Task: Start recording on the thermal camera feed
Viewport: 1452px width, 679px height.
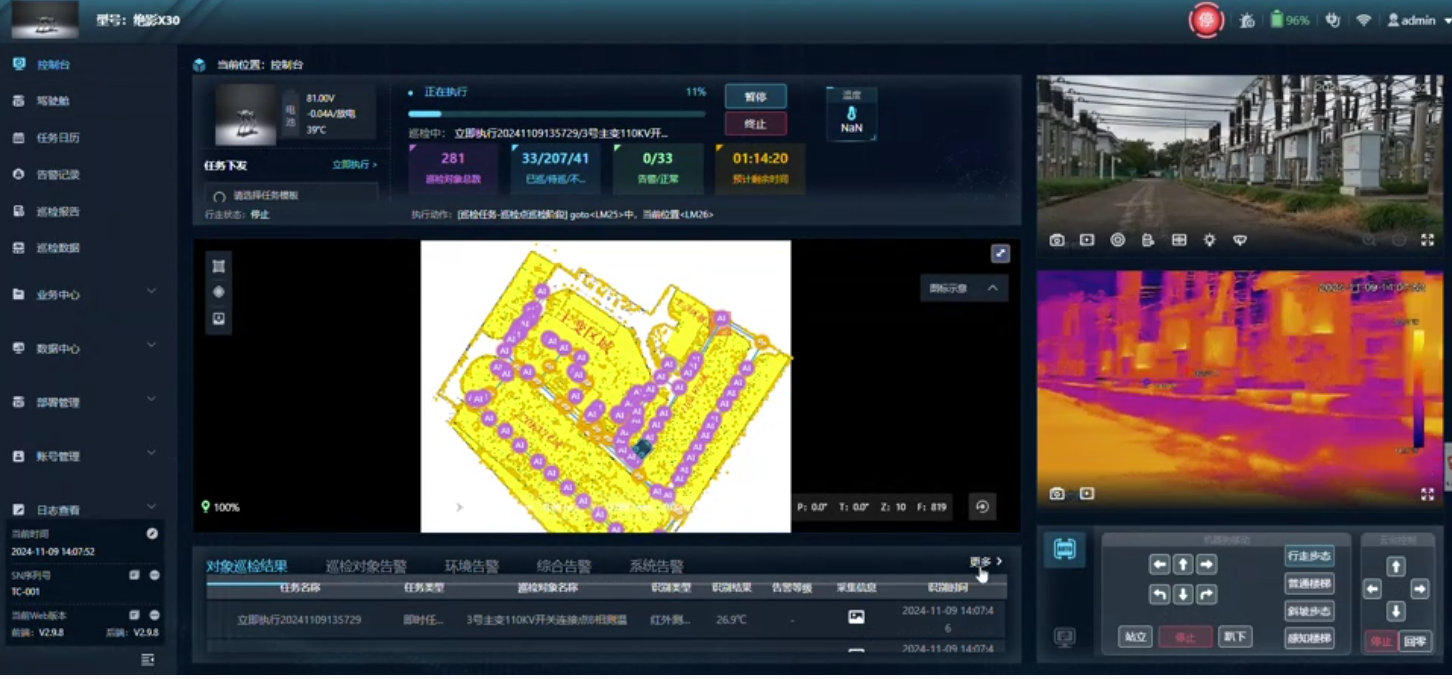Action: click(1087, 494)
